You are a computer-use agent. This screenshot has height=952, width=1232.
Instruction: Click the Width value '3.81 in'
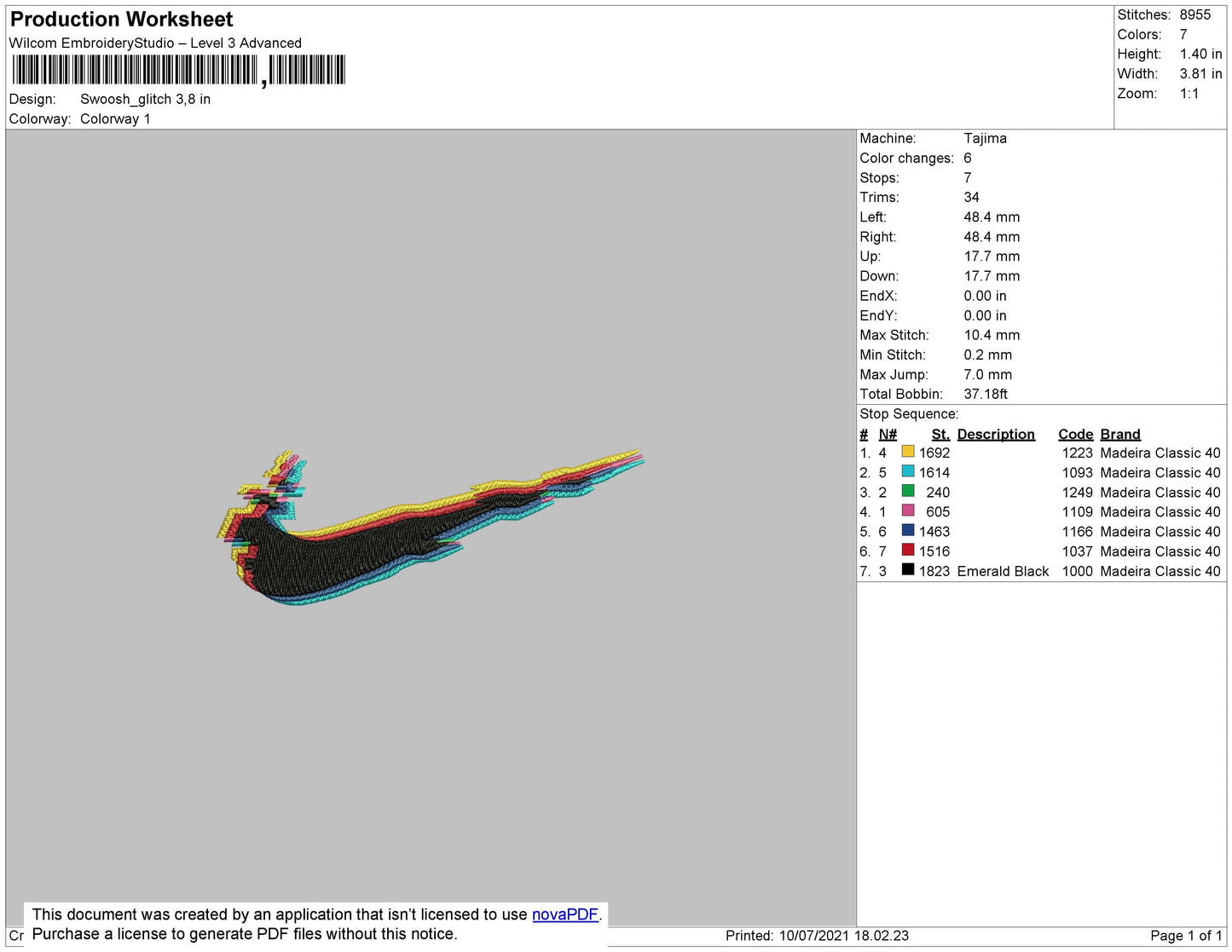pyautogui.click(x=1200, y=73)
